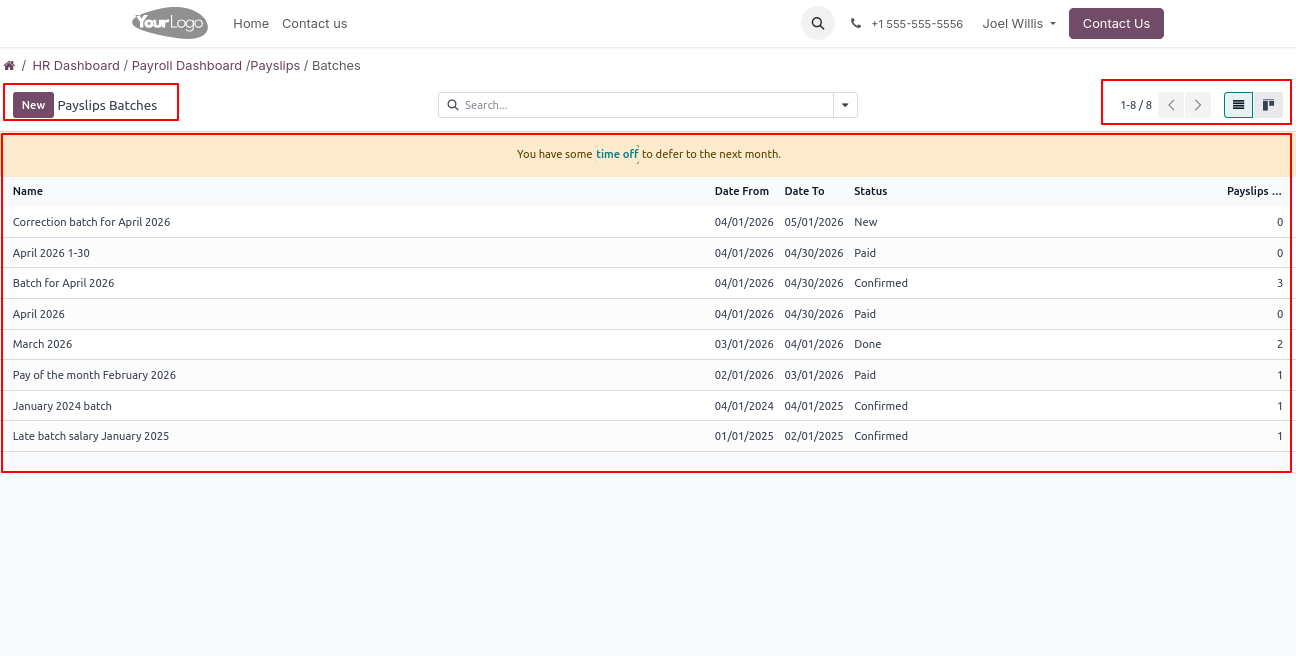Click the phone number icon
This screenshot has height=656, width=1296.
coord(856,24)
